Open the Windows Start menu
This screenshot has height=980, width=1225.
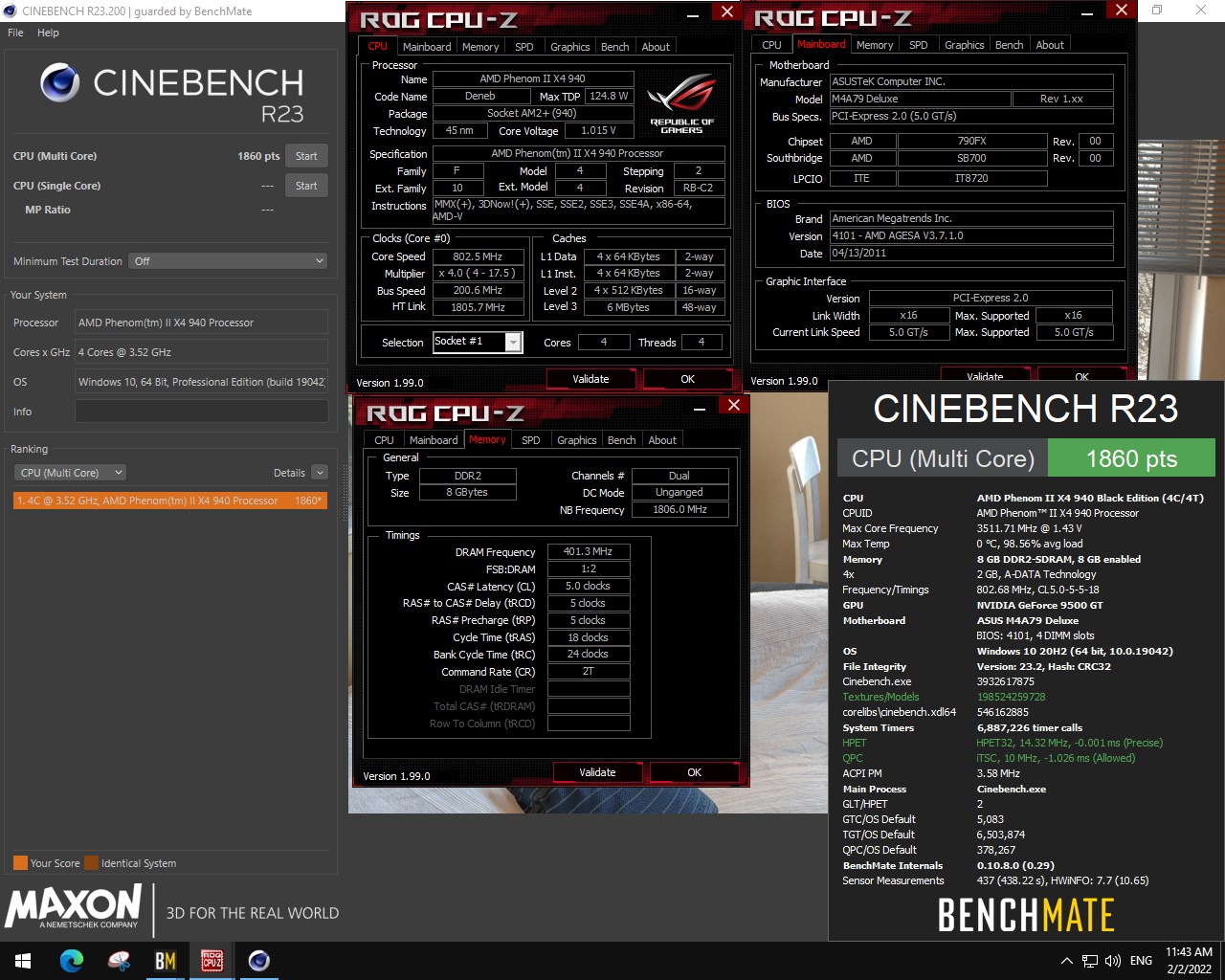click(x=23, y=960)
